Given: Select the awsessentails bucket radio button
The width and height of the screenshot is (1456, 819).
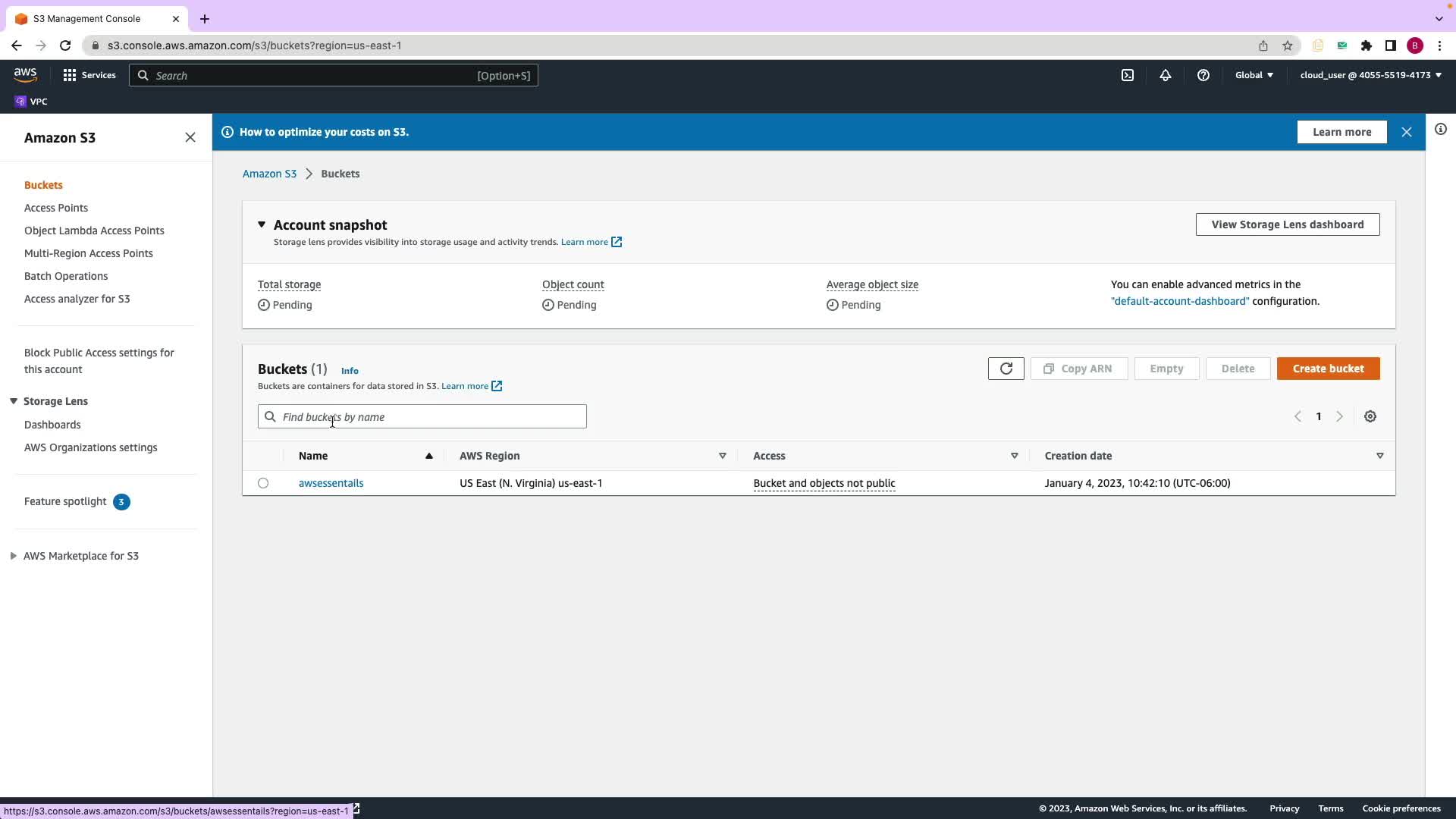Looking at the screenshot, I should tap(263, 483).
